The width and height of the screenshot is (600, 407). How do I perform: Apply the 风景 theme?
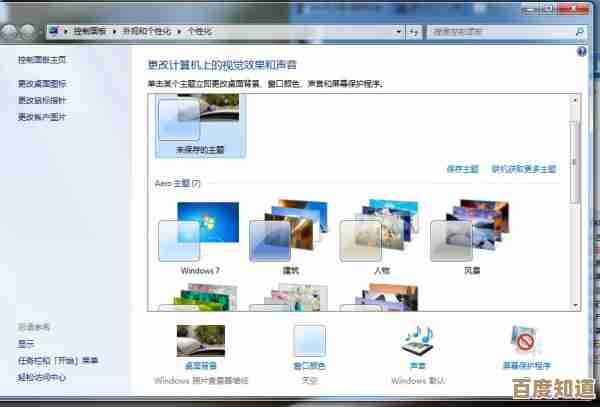471,238
